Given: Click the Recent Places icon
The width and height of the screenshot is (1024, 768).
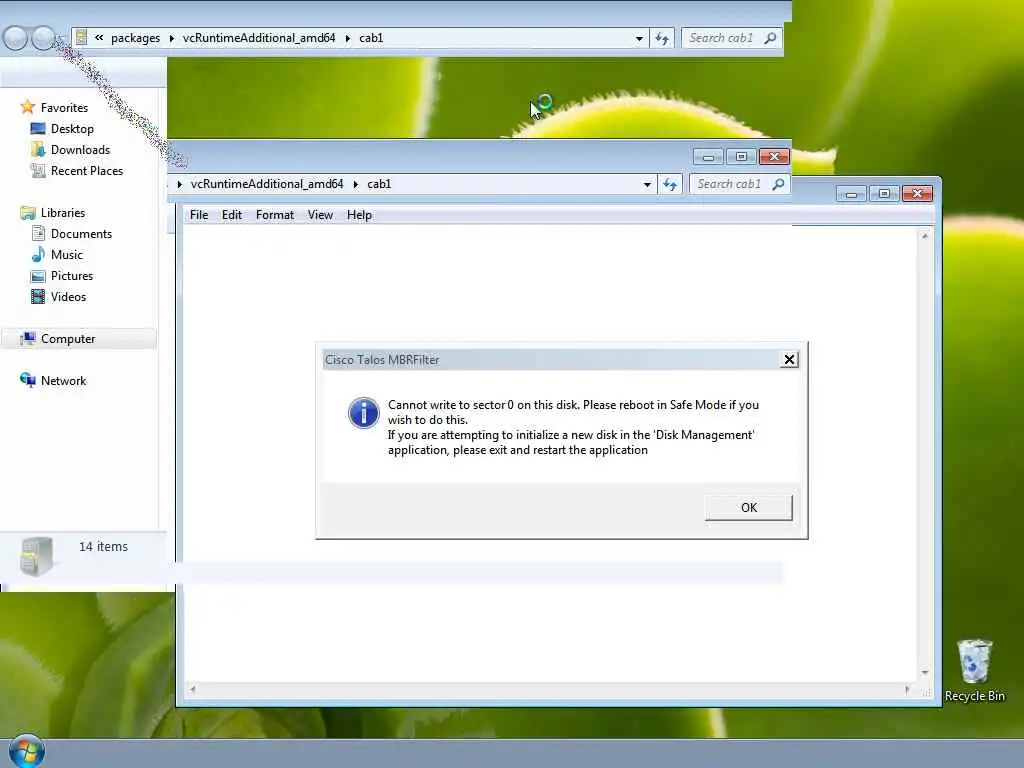Looking at the screenshot, I should [38, 170].
